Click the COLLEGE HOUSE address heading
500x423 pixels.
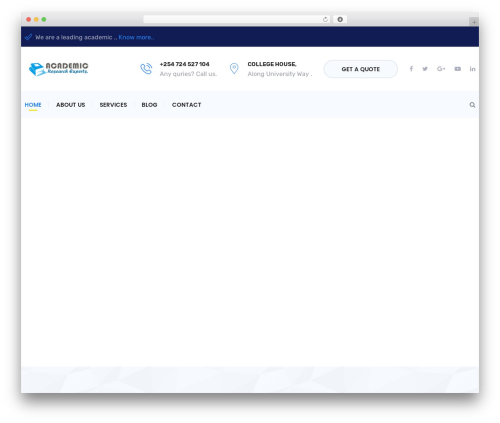pyautogui.click(x=272, y=64)
